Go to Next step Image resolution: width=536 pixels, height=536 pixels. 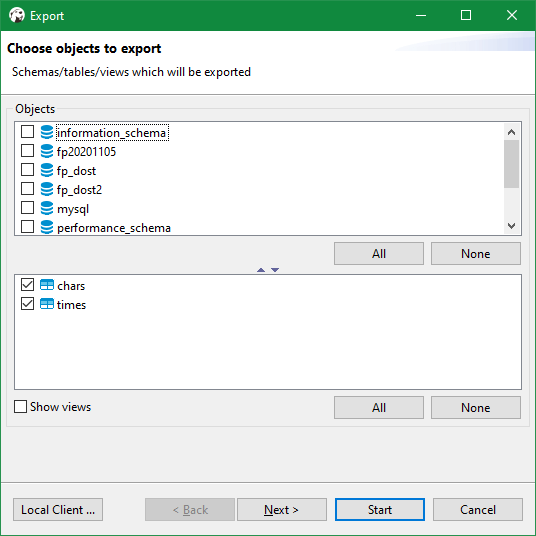point(282,510)
